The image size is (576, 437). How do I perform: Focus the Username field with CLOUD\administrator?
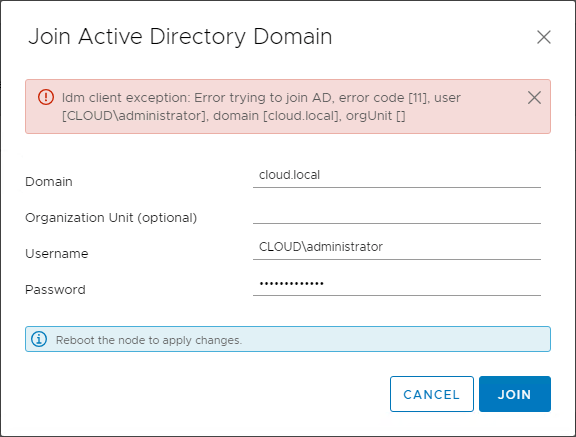tap(397, 248)
